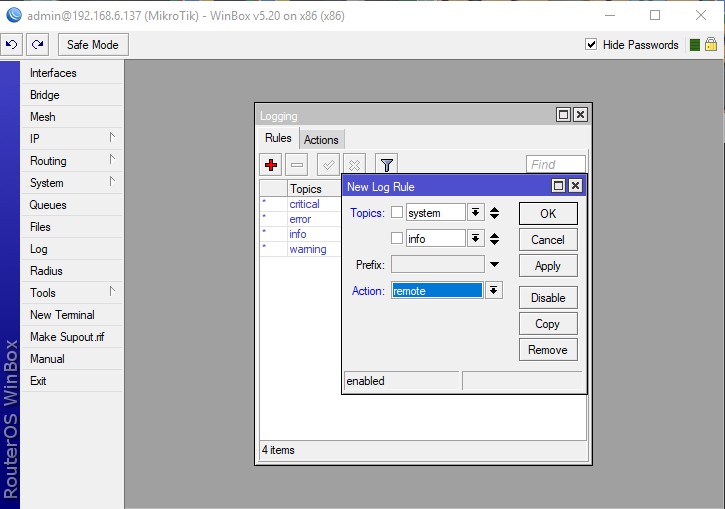Screen dimensions: 725x509
Task: Select the critical rule row
Action: (x=301, y=204)
